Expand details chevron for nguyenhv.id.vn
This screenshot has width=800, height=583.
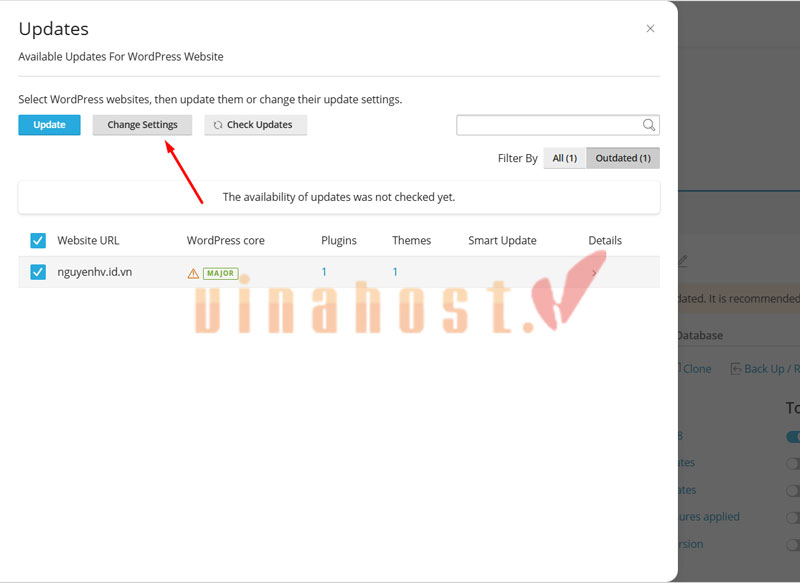pyautogui.click(x=594, y=273)
